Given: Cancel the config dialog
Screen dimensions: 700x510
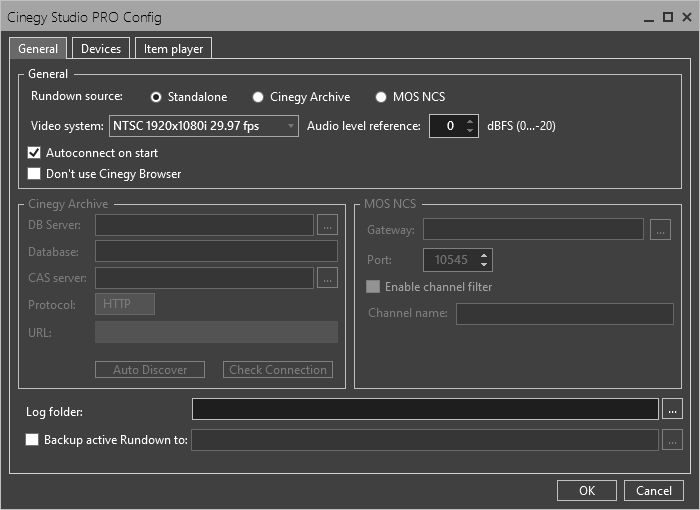Looking at the screenshot, I should [x=654, y=491].
